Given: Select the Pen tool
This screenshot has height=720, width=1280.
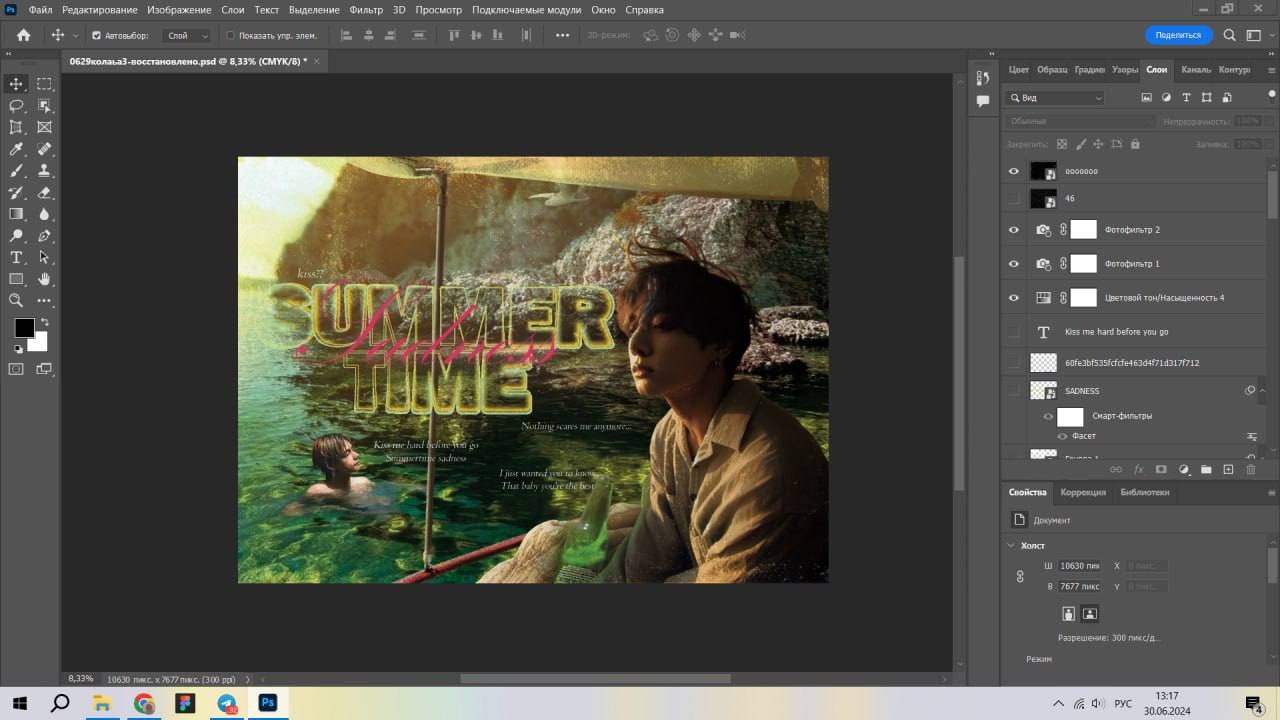Looking at the screenshot, I should 44,236.
